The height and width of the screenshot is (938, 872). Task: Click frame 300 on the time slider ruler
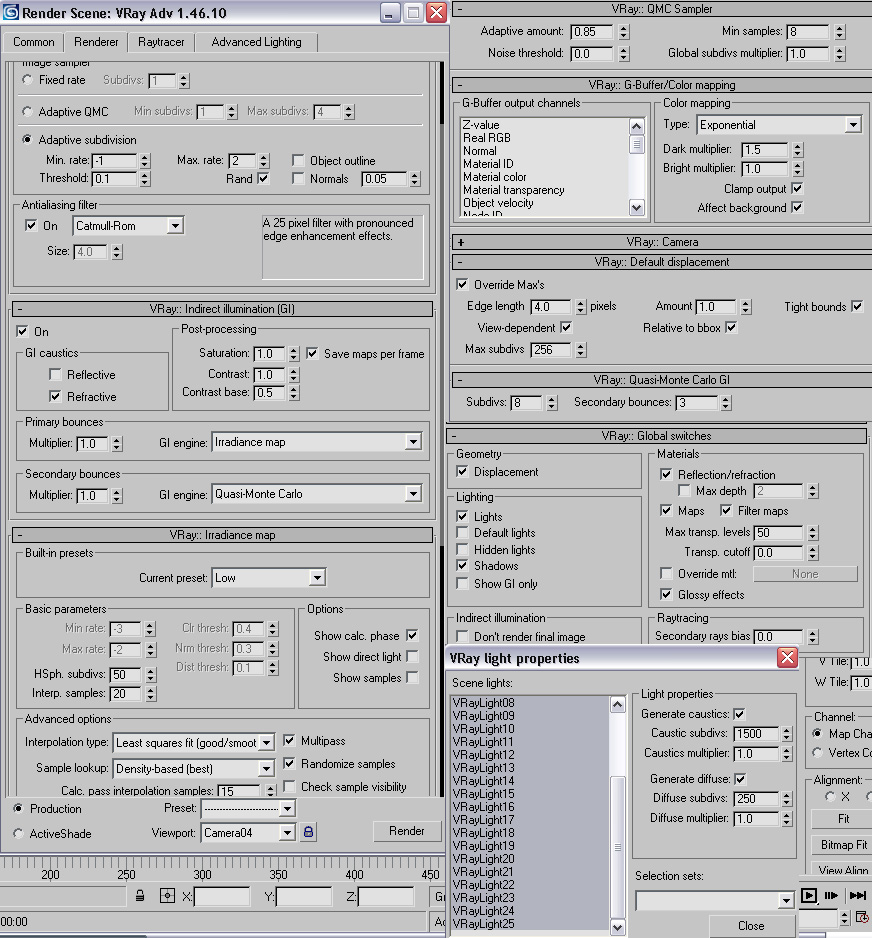pos(202,874)
